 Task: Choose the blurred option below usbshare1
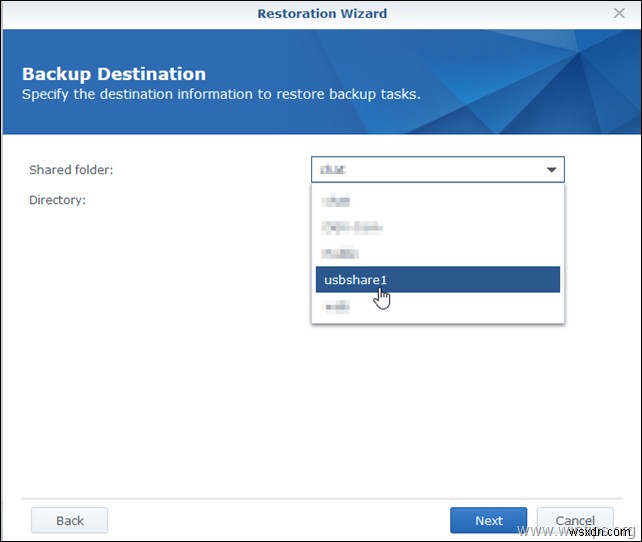[x=438, y=306]
